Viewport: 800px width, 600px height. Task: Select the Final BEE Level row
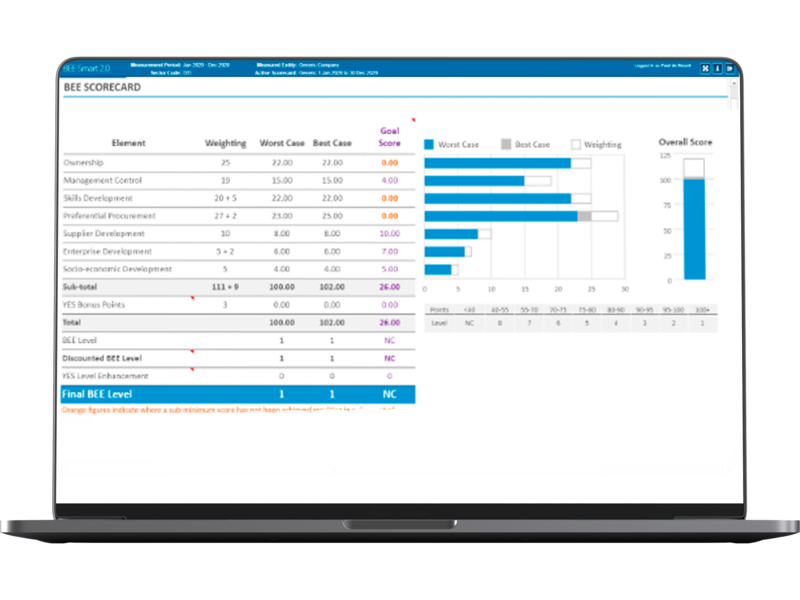click(x=238, y=394)
